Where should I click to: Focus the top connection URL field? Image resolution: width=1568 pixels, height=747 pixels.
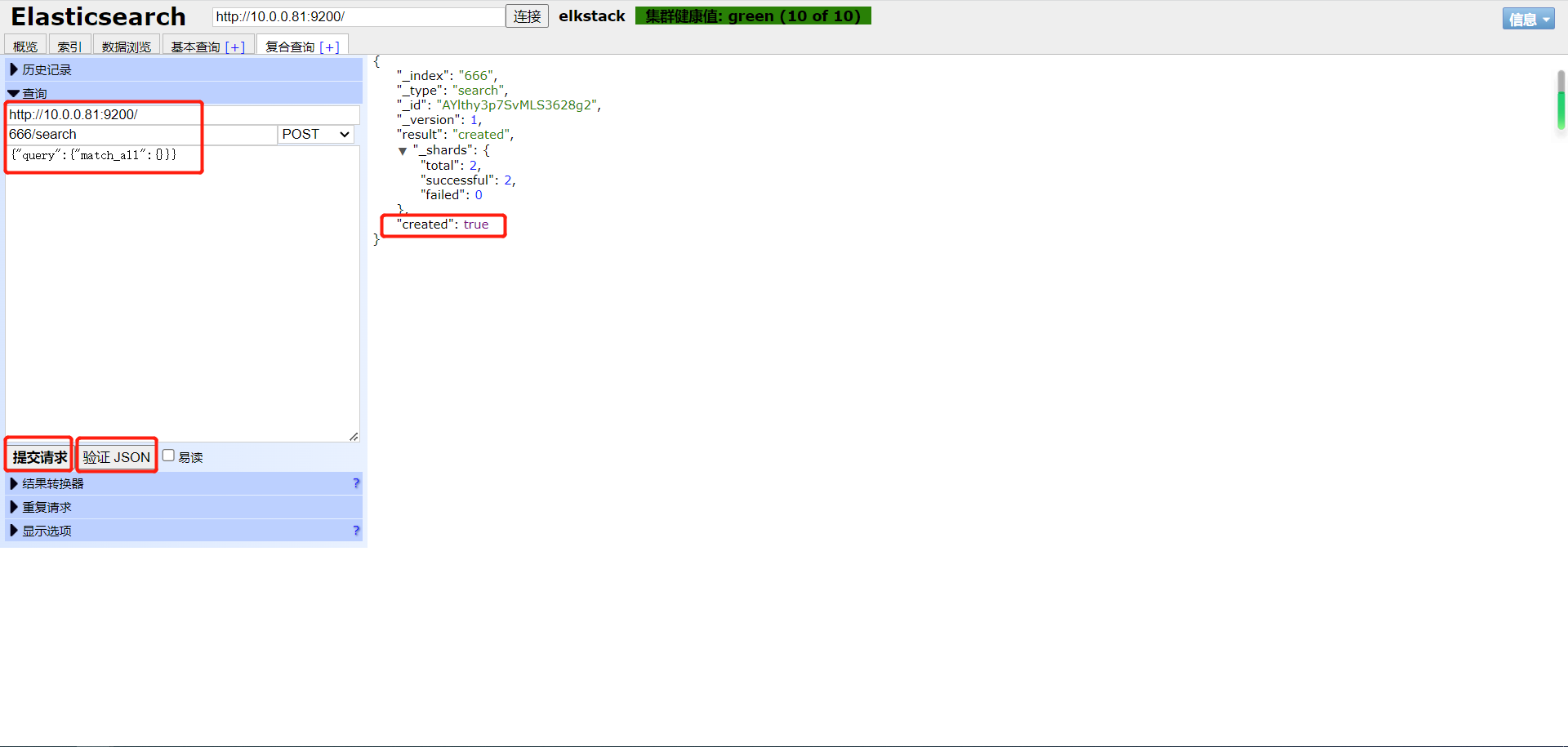pos(359,16)
